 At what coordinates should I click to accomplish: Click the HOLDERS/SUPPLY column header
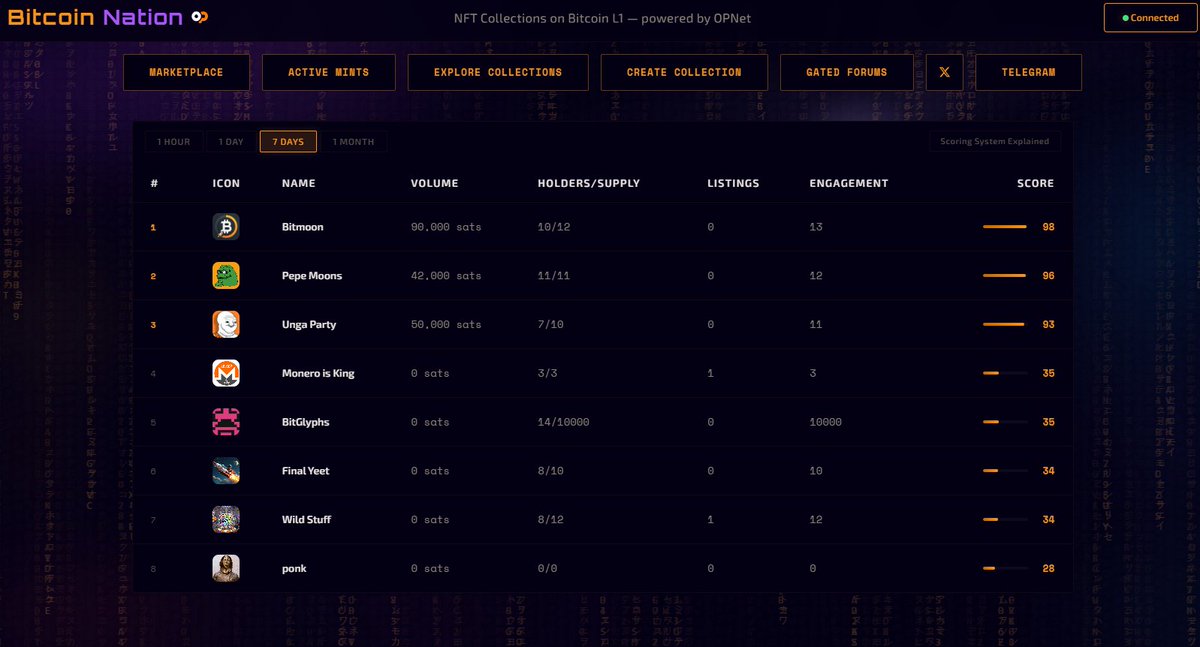(589, 183)
